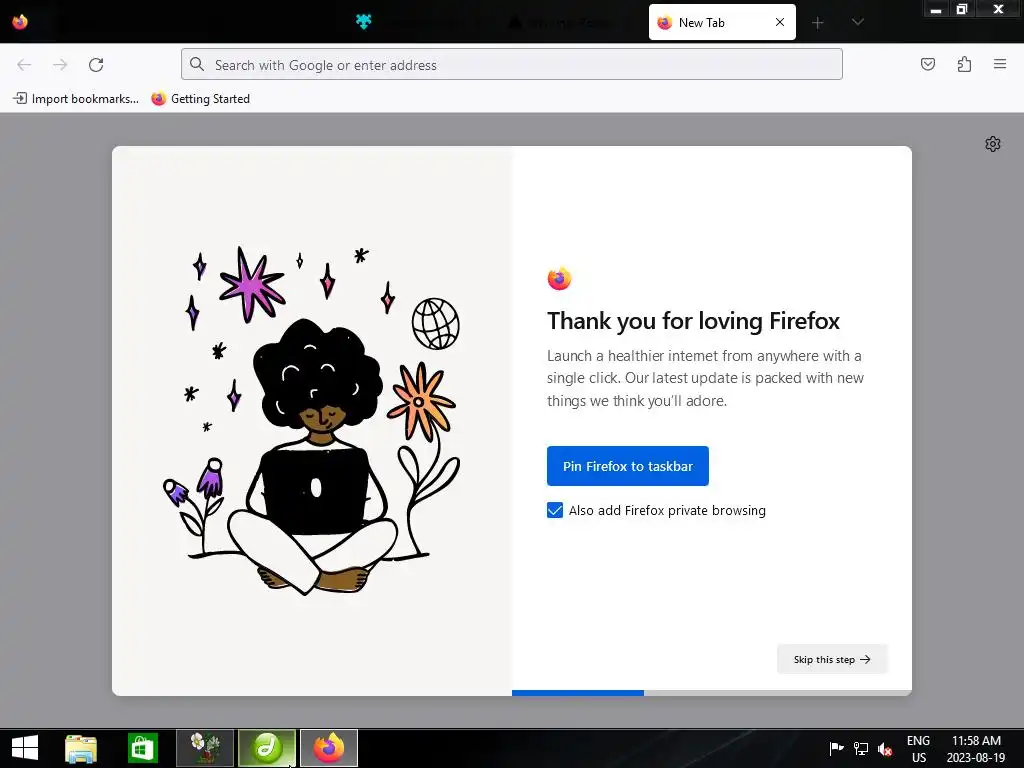The height and width of the screenshot is (768, 1024).
Task: Open Windows Store from taskbar
Action: pyautogui.click(x=143, y=748)
